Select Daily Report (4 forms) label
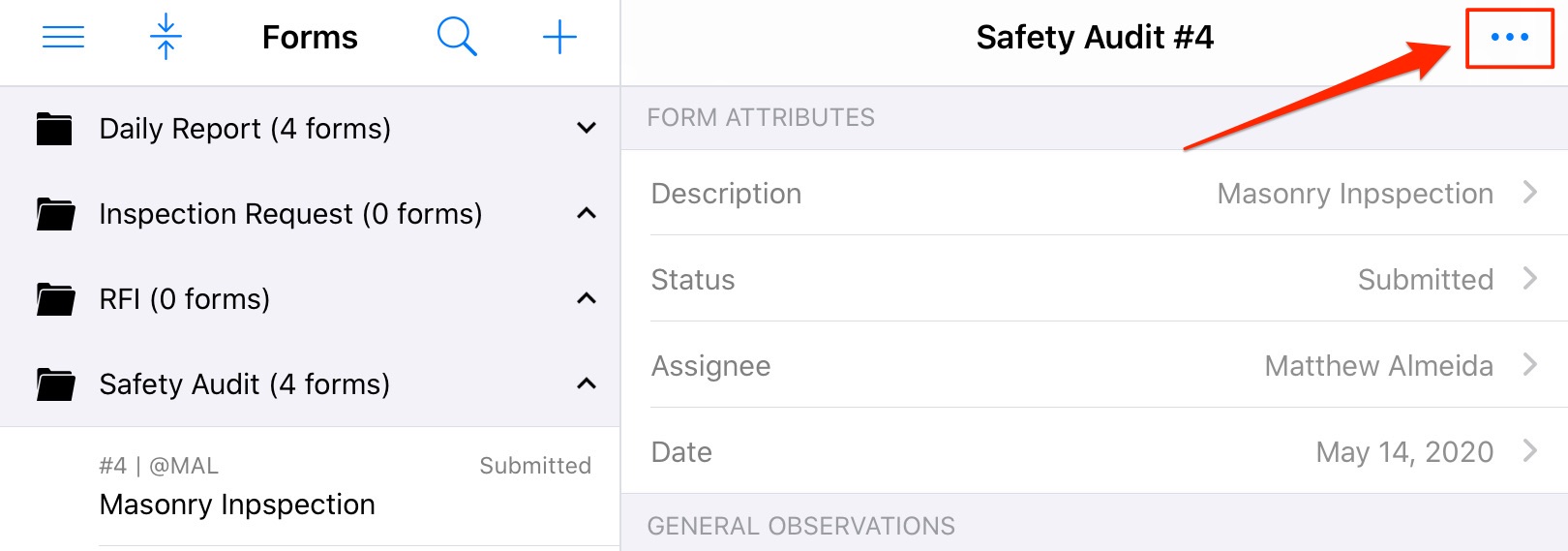The image size is (1568, 551). coord(245,129)
